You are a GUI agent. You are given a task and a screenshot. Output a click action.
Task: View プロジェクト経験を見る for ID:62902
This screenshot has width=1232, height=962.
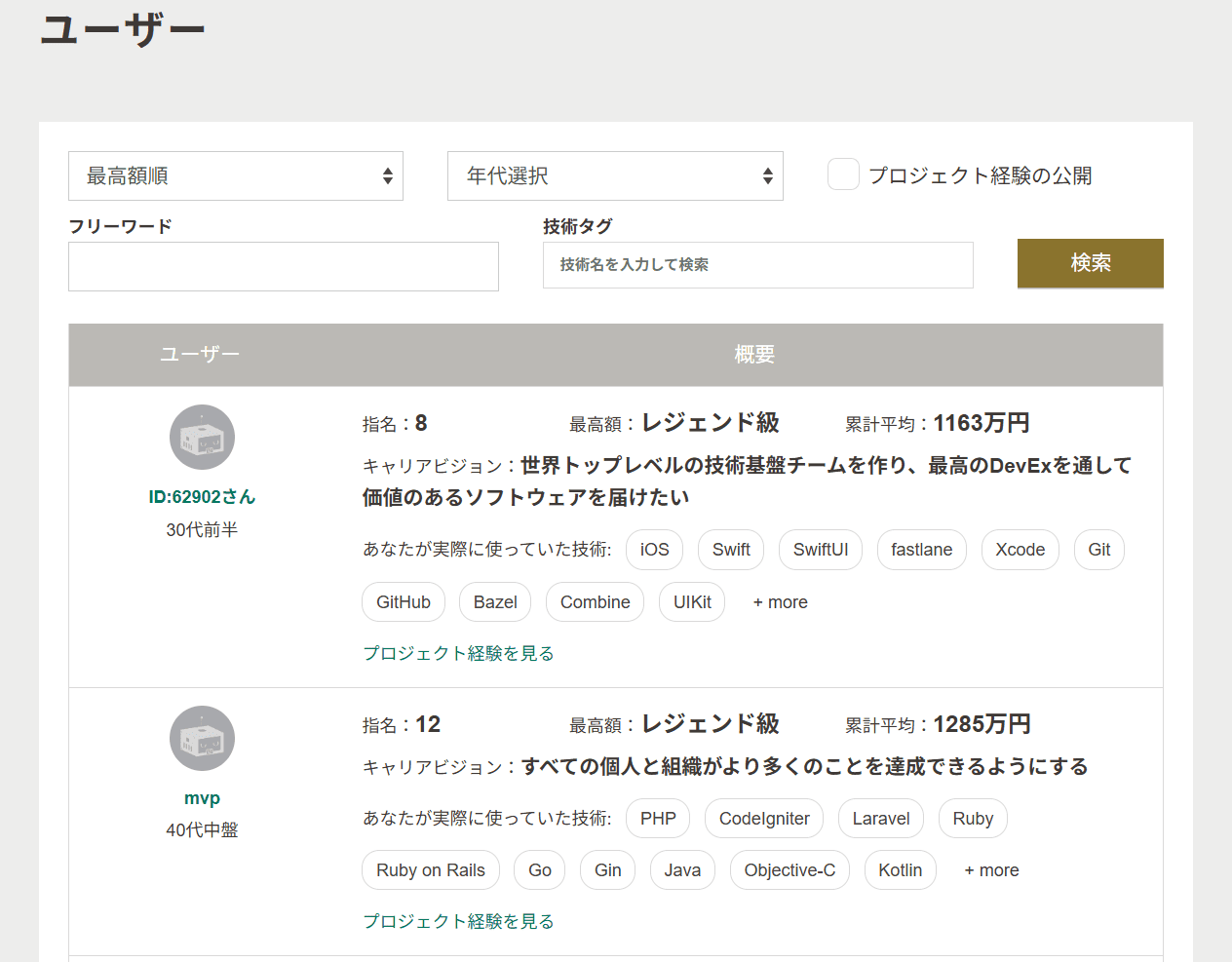458,653
